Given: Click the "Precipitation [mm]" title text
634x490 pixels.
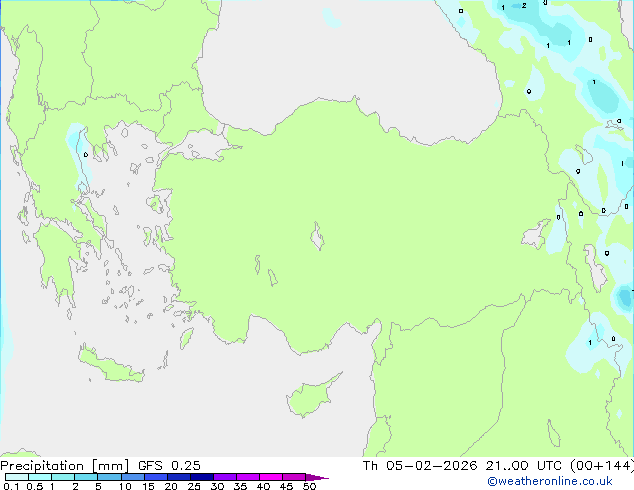Looking at the screenshot, I should click(x=65, y=466).
